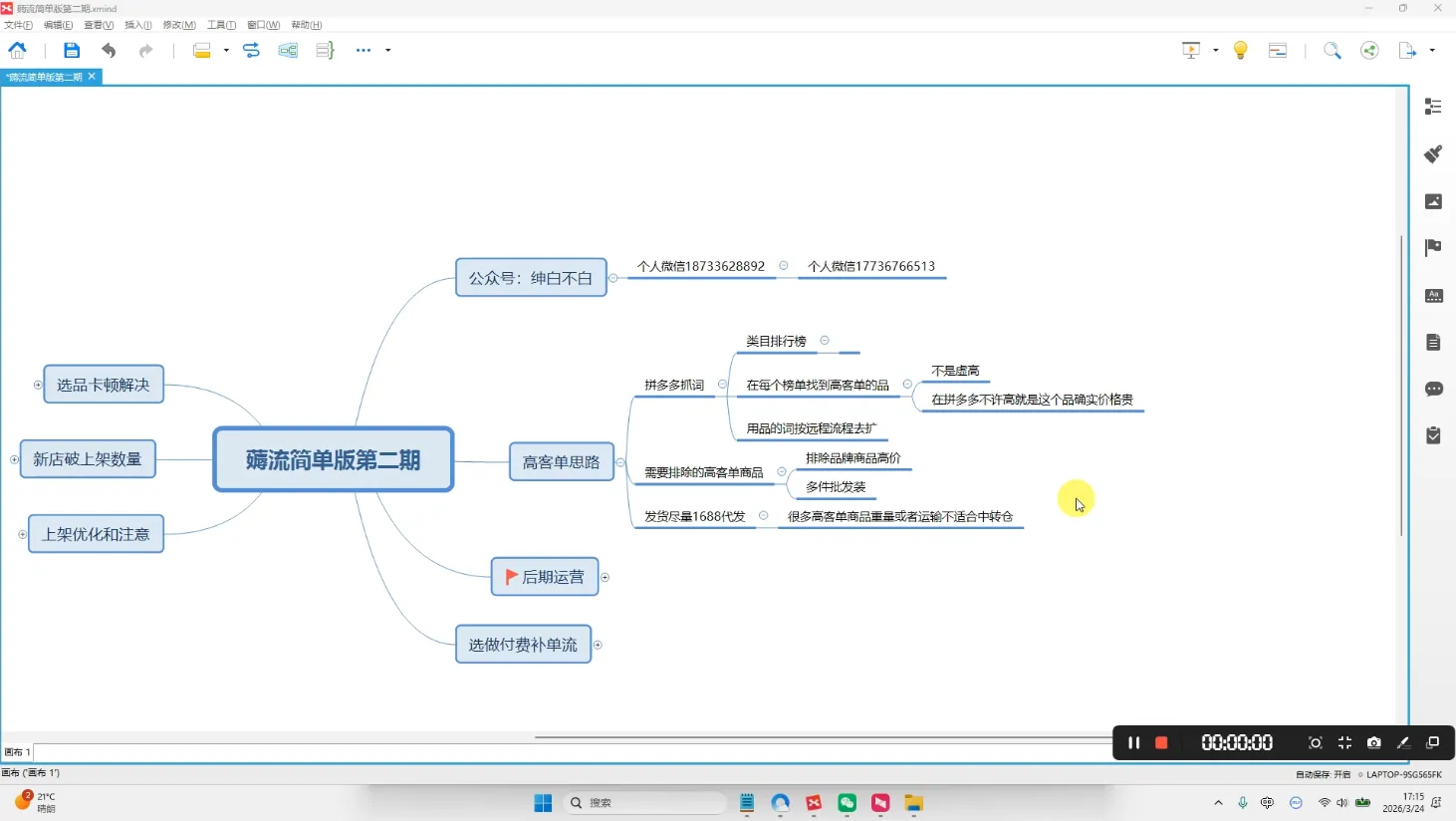Screen dimensions: 1456x821
Task: Stop the recording with the red button
Action: coord(1161,742)
